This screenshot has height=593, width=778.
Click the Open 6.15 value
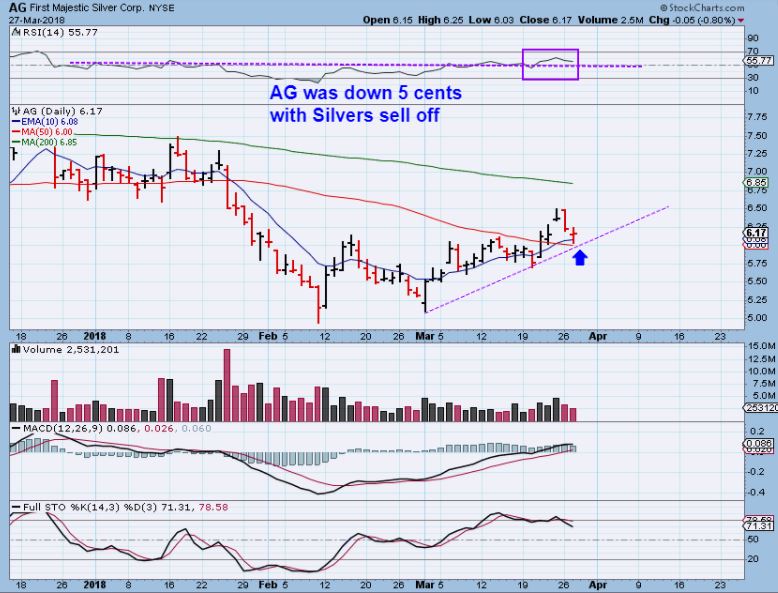[387, 20]
